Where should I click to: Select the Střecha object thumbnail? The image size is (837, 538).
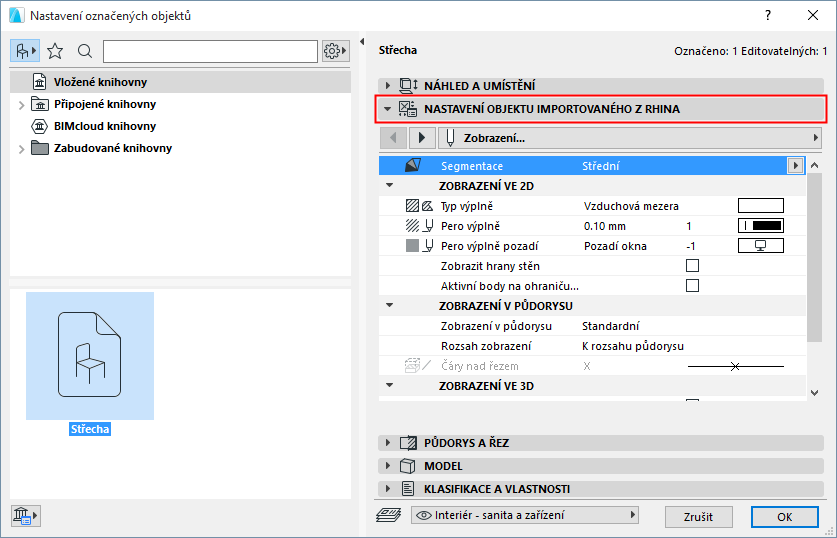click(90, 355)
